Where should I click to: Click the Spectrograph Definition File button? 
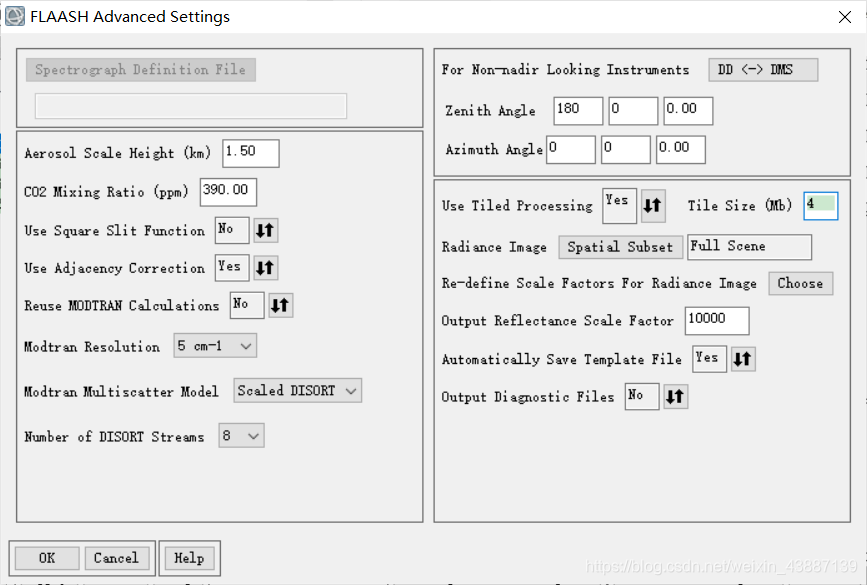140,70
